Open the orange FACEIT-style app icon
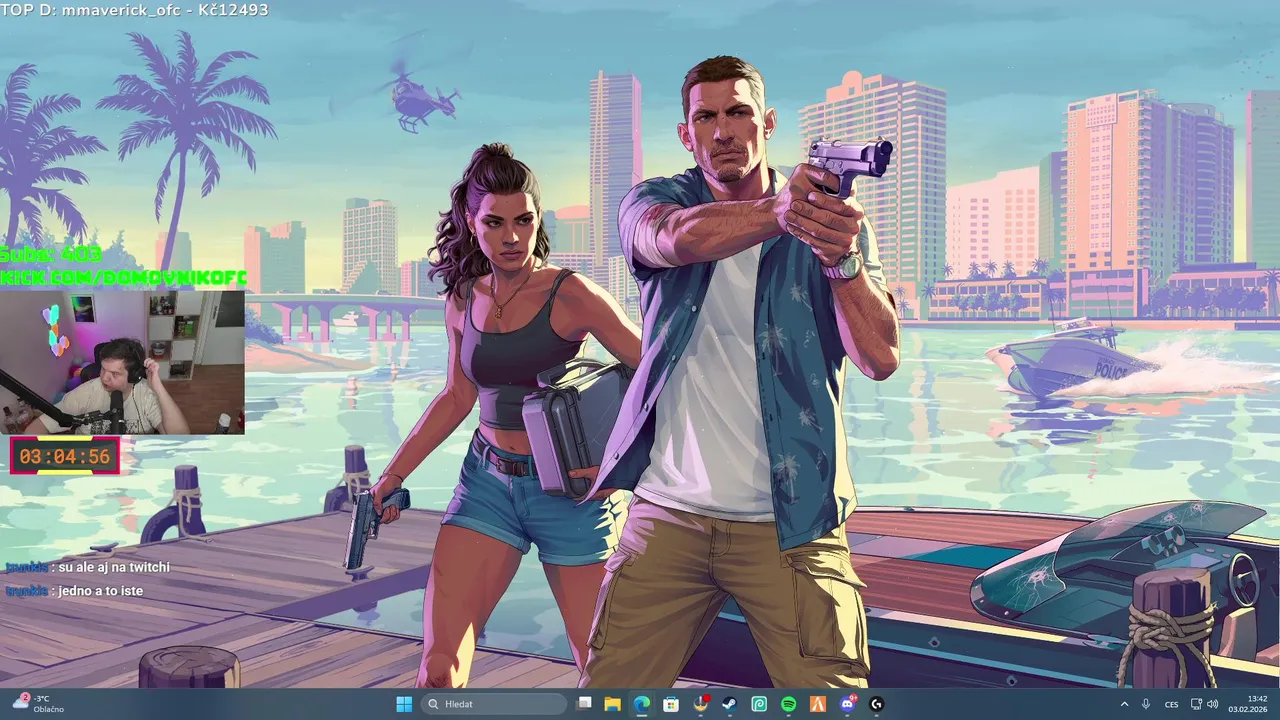This screenshot has height=720, width=1280. (x=818, y=704)
